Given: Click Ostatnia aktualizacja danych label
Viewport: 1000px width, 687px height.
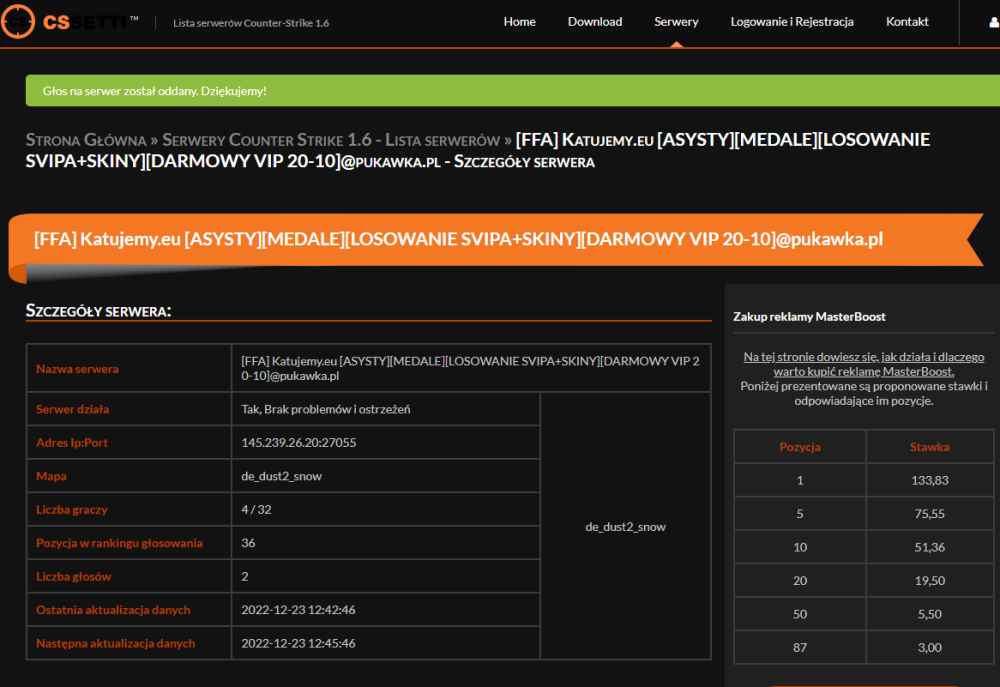Looking at the screenshot, I should (113, 610).
